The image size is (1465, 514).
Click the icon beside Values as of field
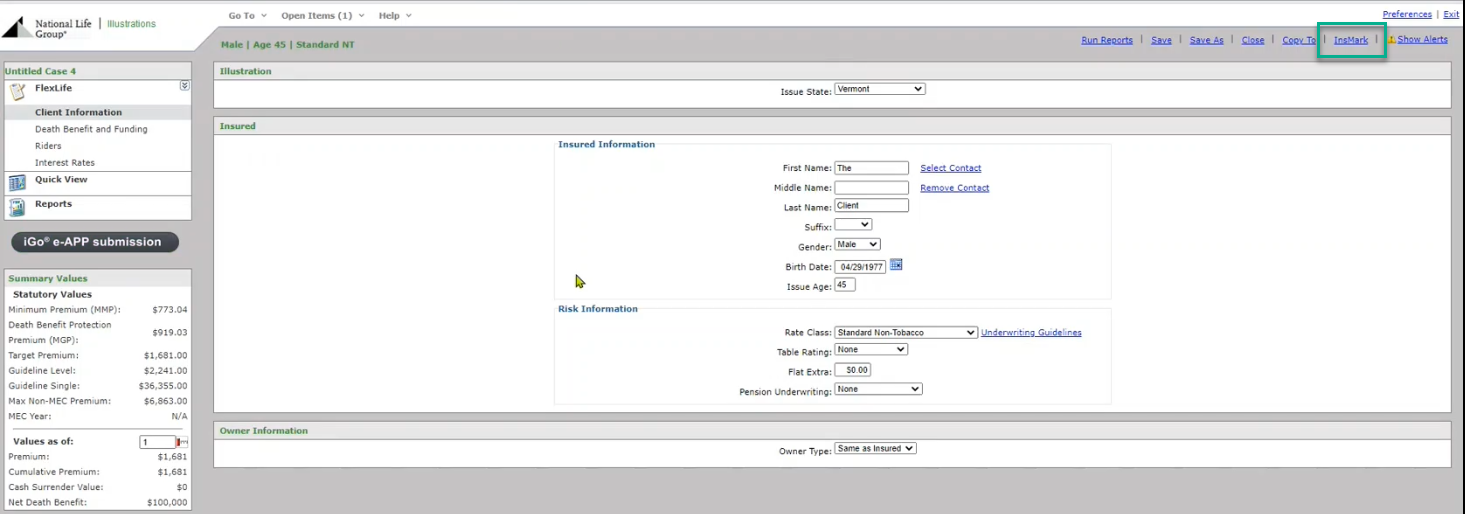tap(183, 442)
